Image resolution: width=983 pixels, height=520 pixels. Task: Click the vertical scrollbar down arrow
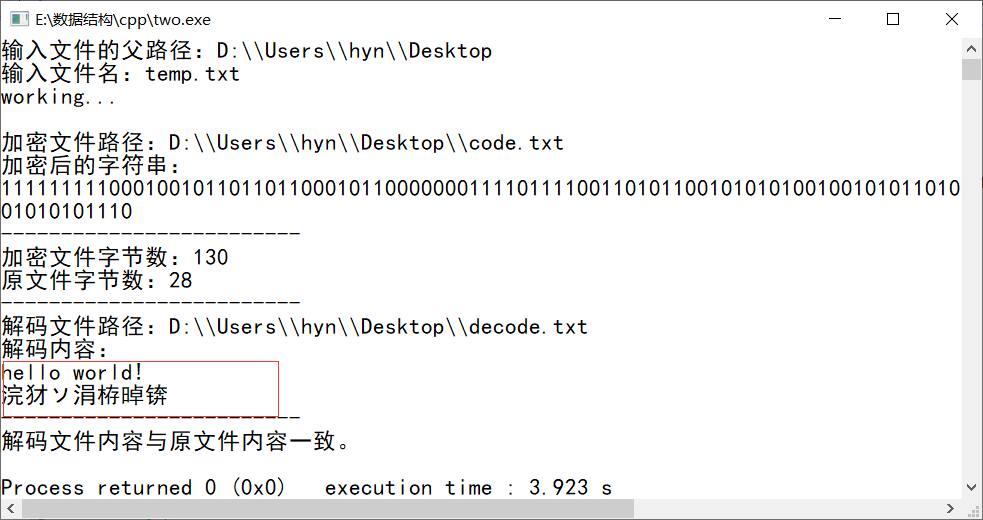coord(971,489)
